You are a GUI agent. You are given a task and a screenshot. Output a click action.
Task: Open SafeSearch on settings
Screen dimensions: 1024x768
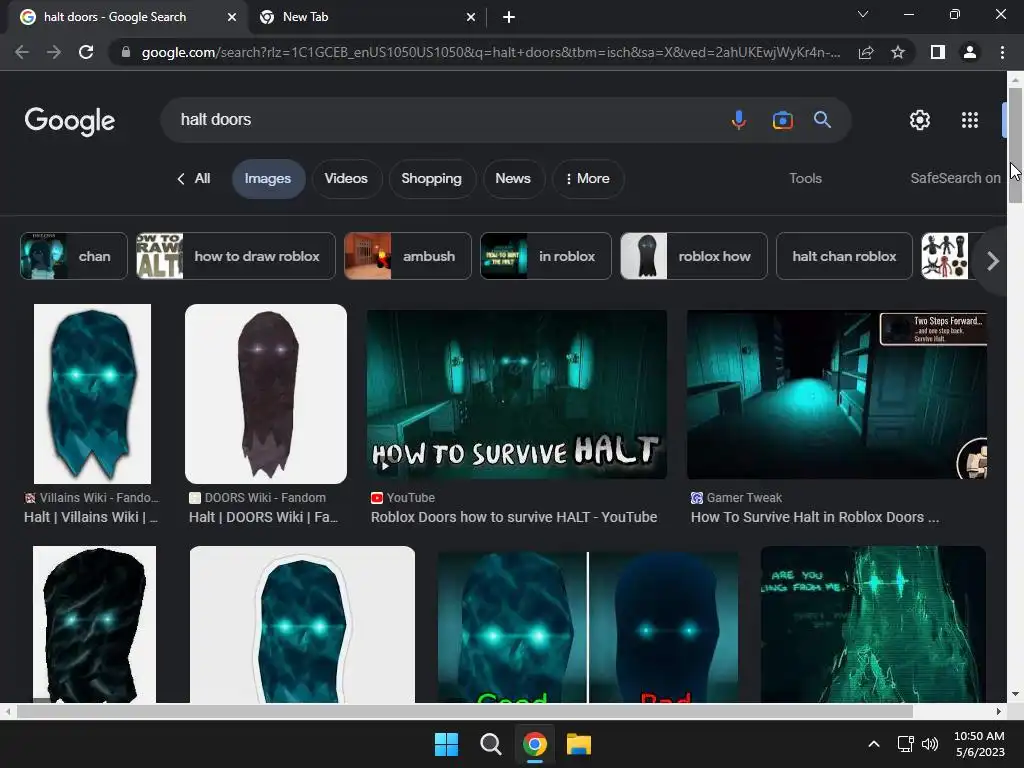955,178
